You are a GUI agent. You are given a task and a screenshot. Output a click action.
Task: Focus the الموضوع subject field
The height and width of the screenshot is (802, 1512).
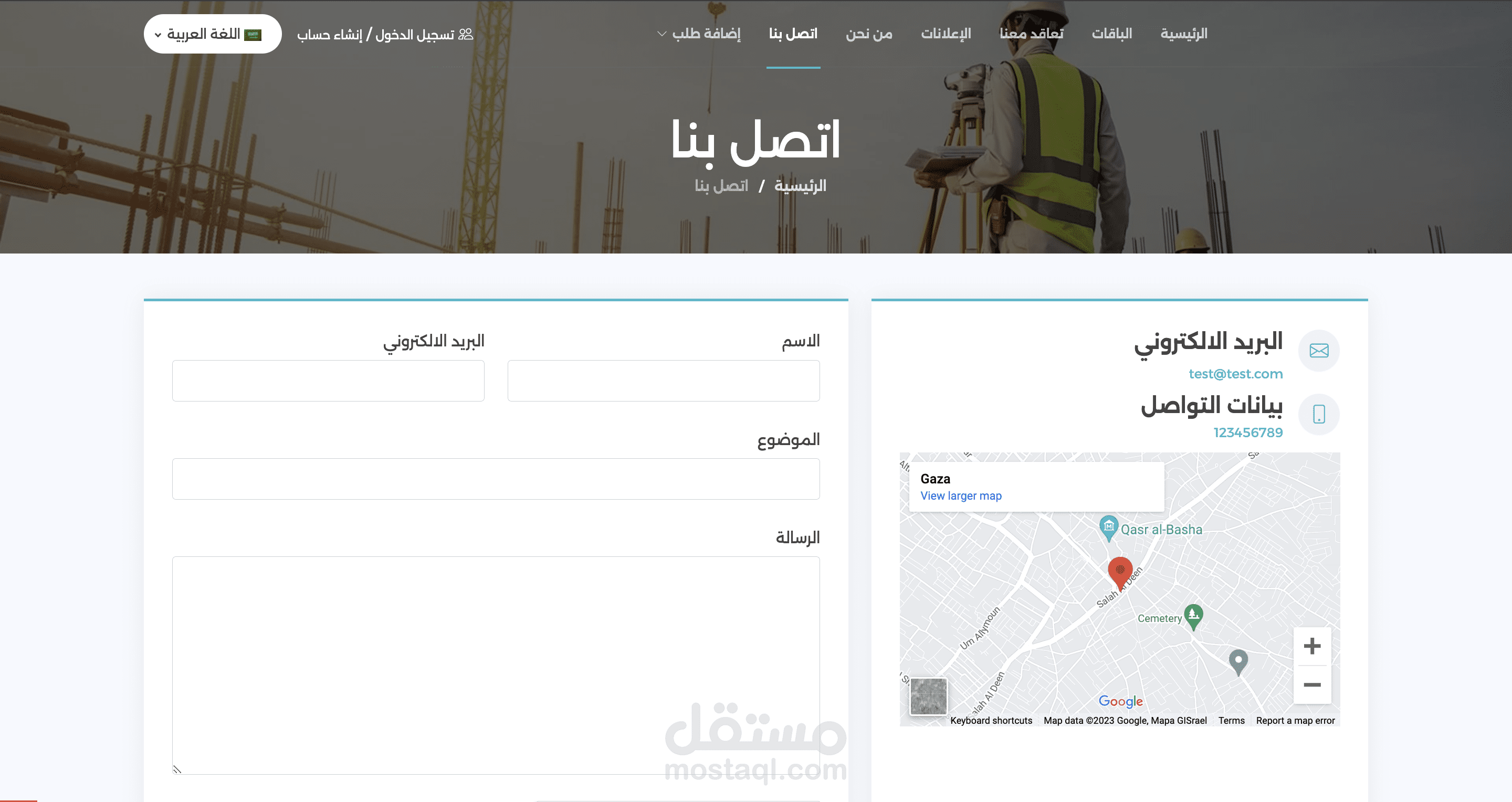pyautogui.click(x=496, y=479)
